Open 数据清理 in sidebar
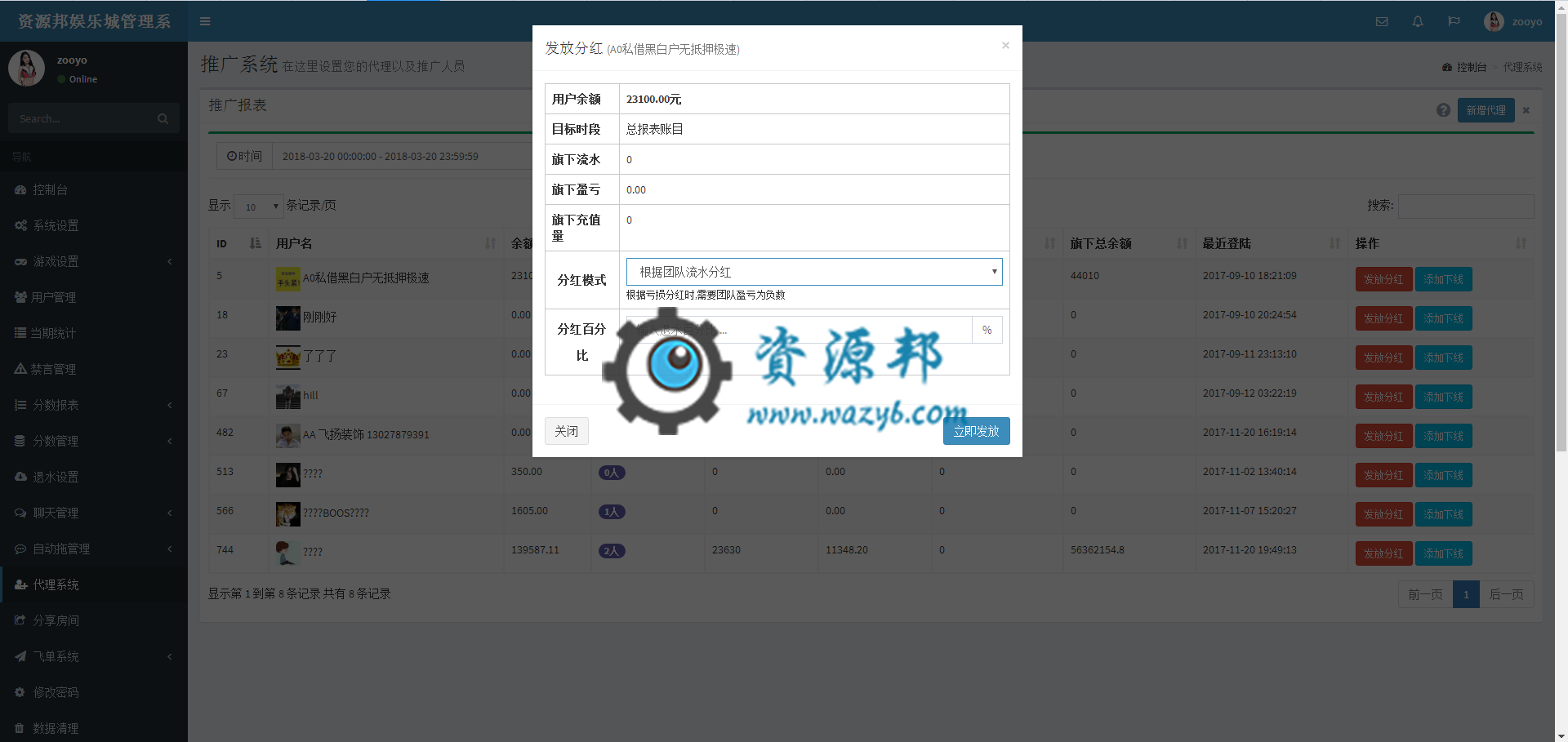 (x=94, y=728)
